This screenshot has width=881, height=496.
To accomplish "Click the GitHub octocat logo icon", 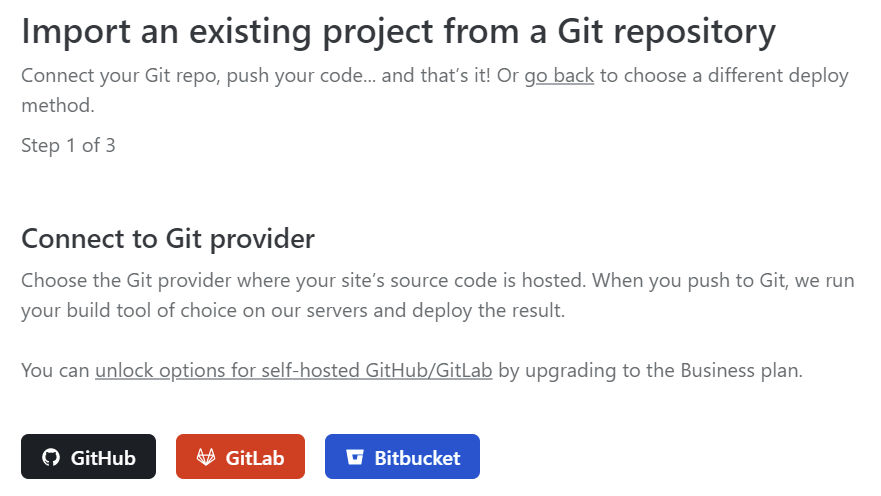I will click(51, 457).
